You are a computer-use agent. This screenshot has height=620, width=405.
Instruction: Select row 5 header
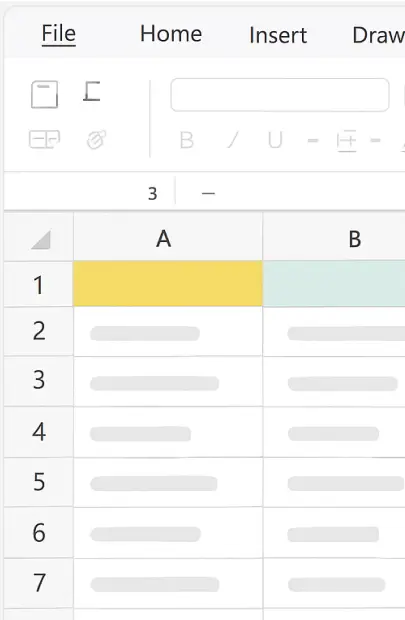tap(39, 482)
